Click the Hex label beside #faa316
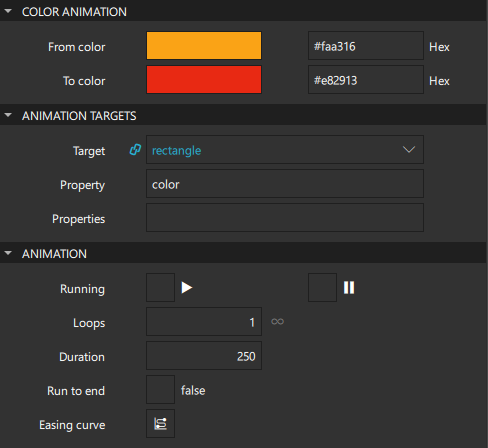Screen dimensions: 488x448 (439, 47)
